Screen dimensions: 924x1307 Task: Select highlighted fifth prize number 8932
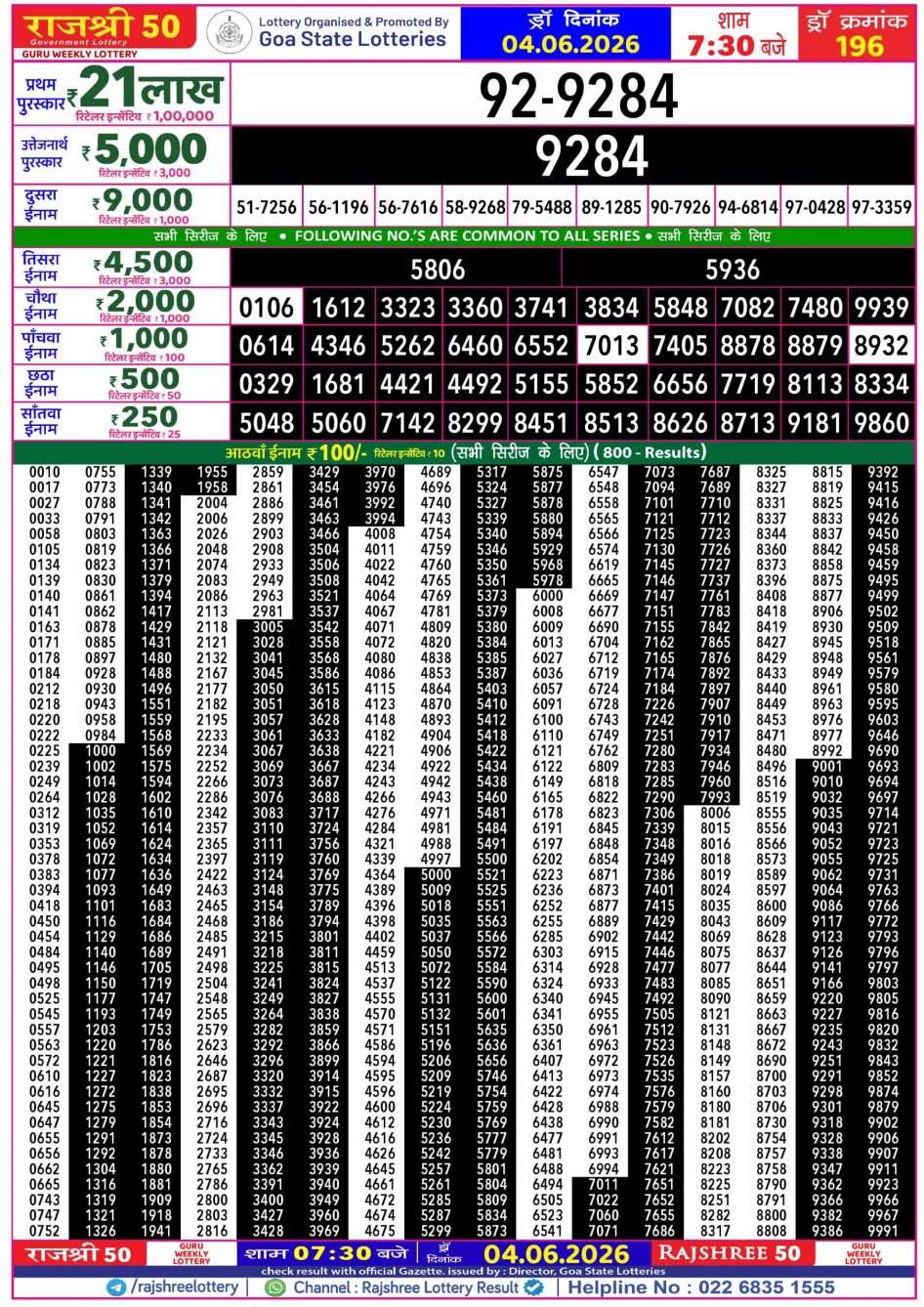tap(881, 346)
